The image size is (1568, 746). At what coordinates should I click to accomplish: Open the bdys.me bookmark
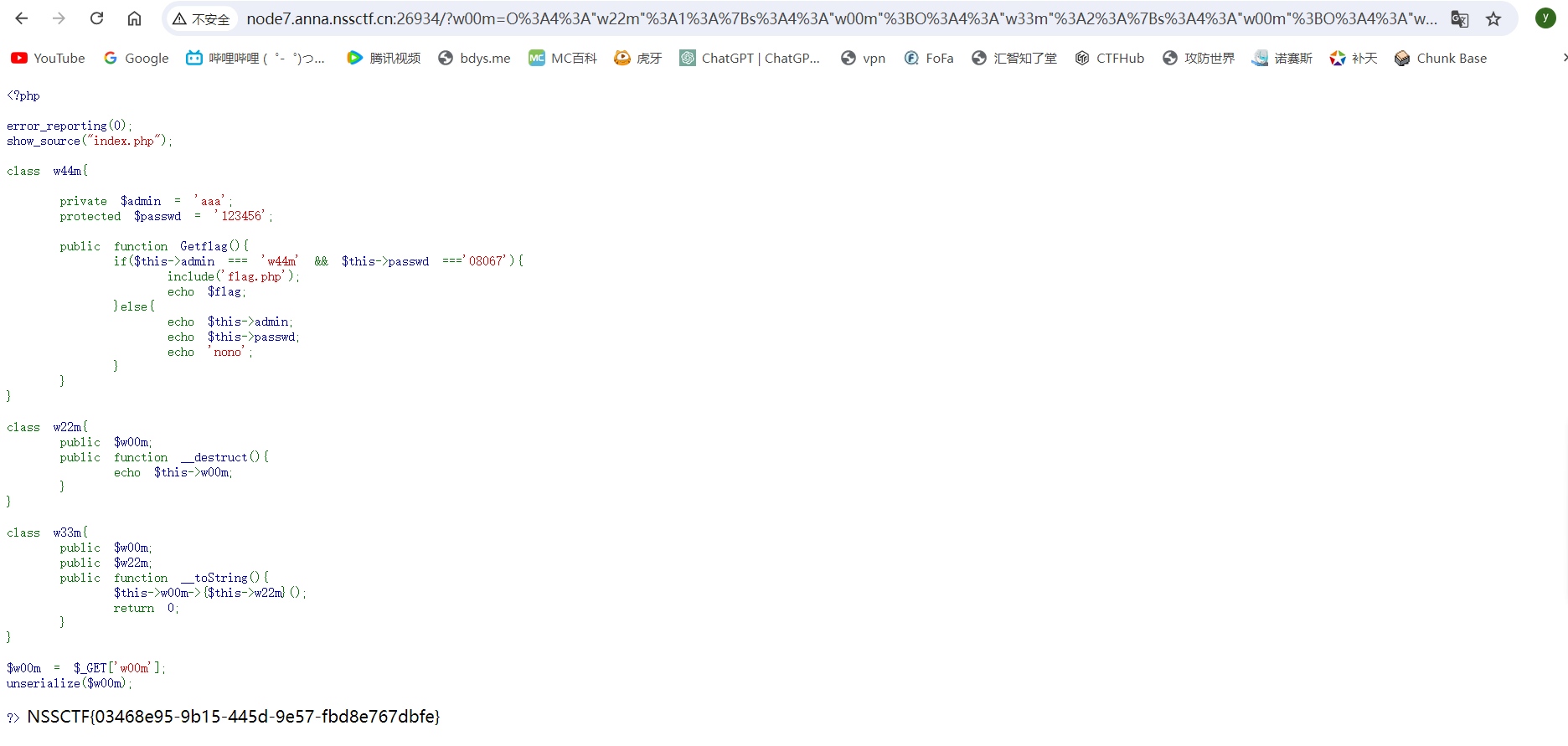point(474,58)
